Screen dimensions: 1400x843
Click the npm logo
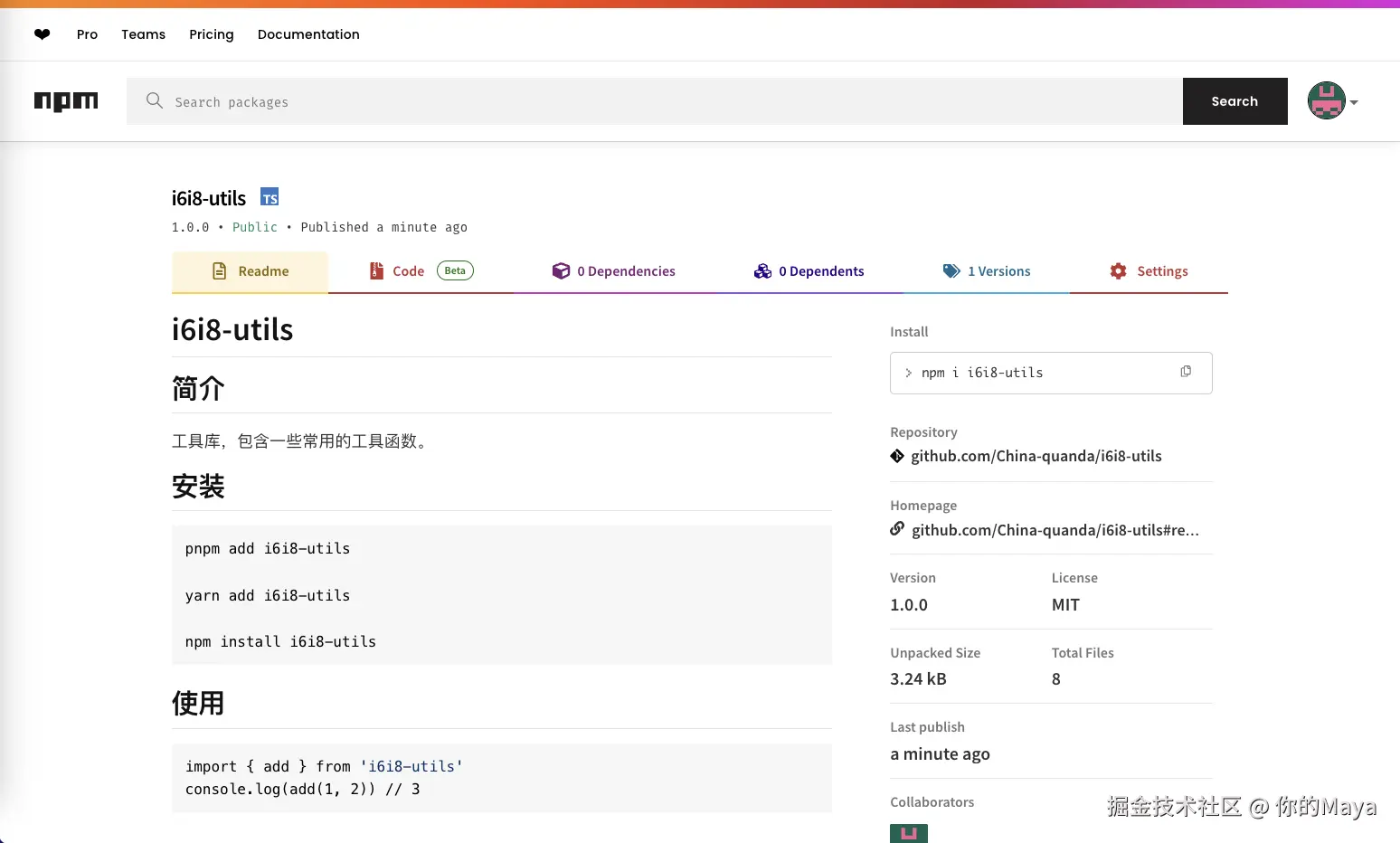[x=66, y=100]
